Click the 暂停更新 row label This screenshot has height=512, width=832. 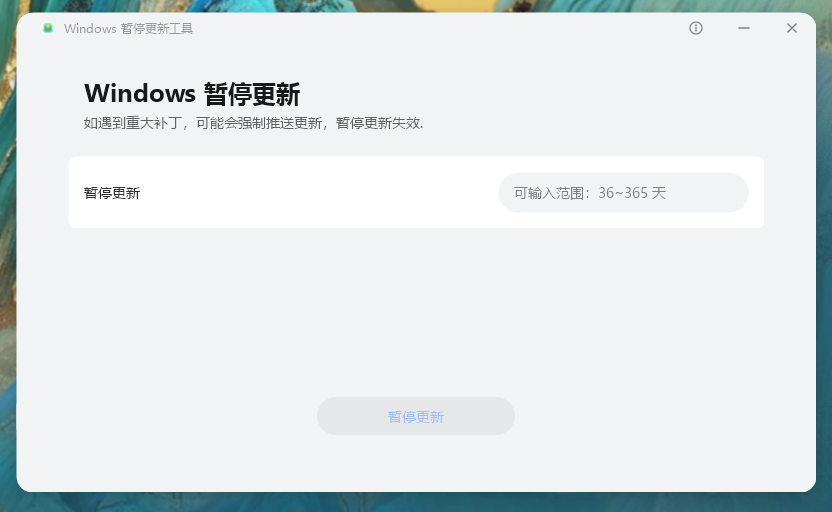pyautogui.click(x=112, y=193)
